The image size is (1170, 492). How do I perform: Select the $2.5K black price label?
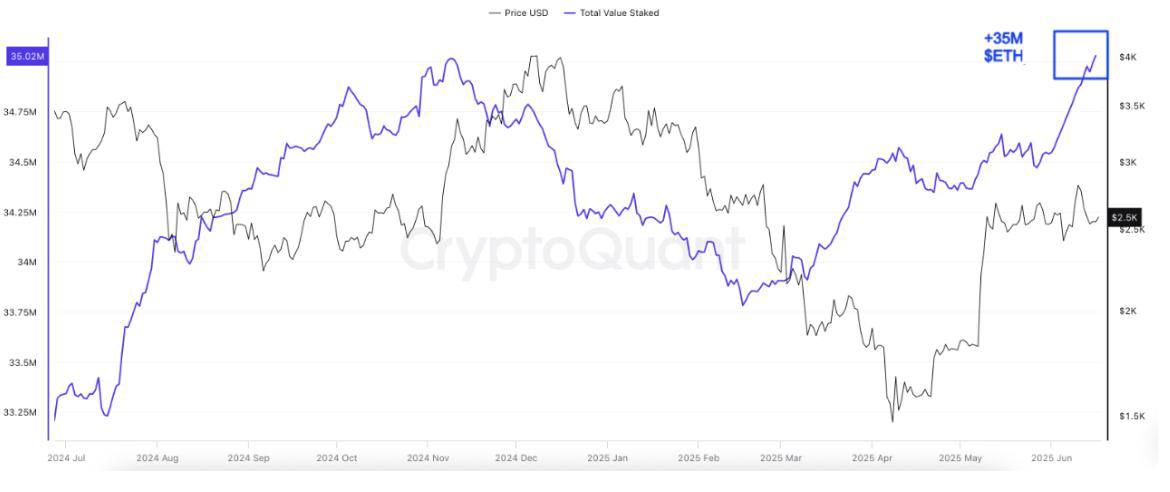(x=1123, y=217)
